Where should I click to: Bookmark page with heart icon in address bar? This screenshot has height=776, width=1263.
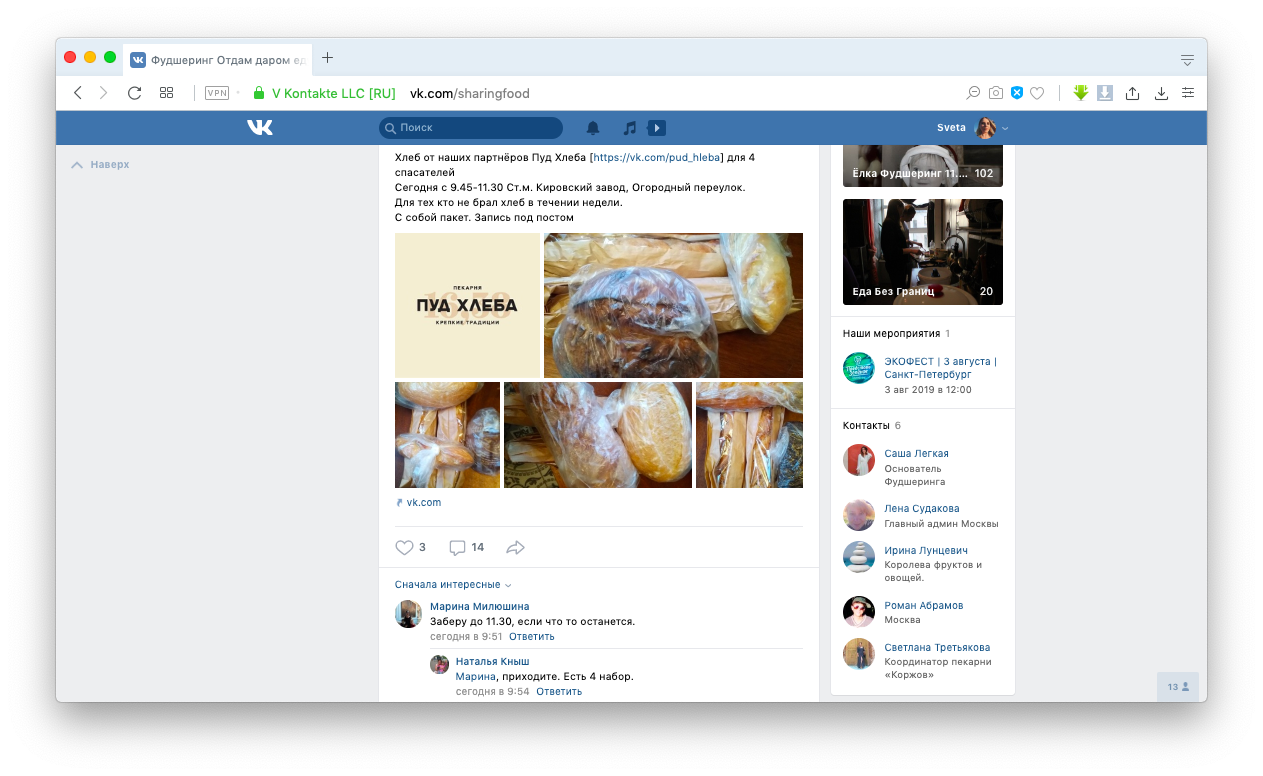tap(1037, 93)
